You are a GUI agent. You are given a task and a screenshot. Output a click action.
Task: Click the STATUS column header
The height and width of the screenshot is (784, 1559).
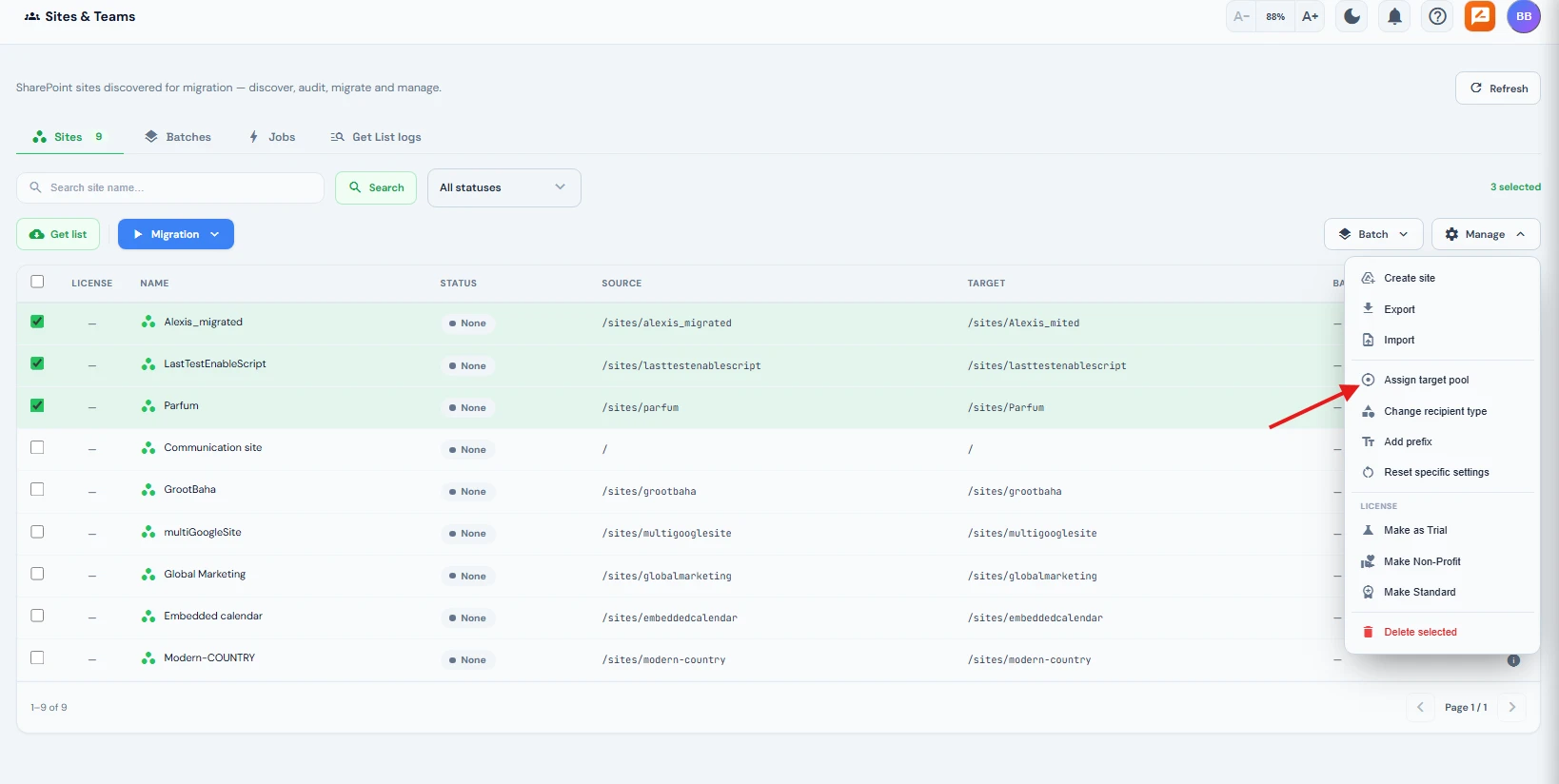[x=458, y=284]
